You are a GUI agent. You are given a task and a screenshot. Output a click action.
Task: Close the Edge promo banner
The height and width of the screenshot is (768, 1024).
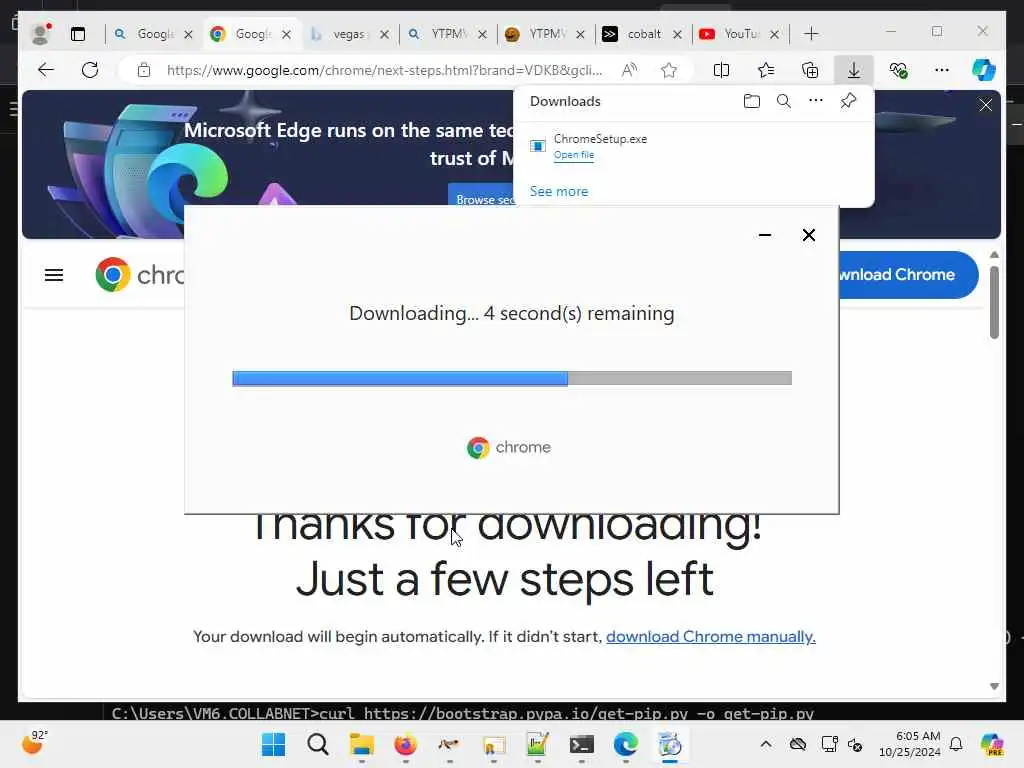[985, 105]
